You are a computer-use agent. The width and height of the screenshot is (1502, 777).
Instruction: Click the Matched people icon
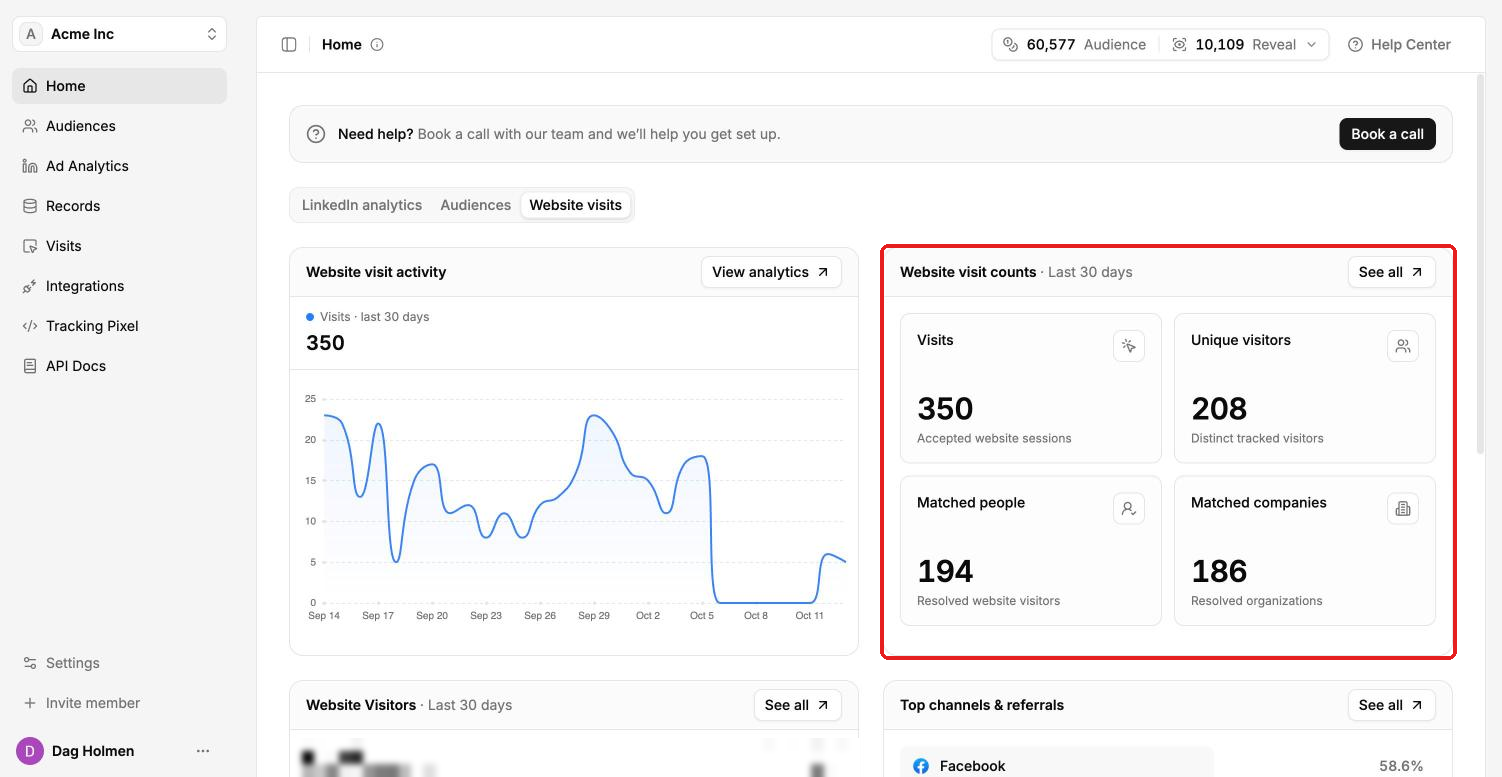coord(1129,509)
